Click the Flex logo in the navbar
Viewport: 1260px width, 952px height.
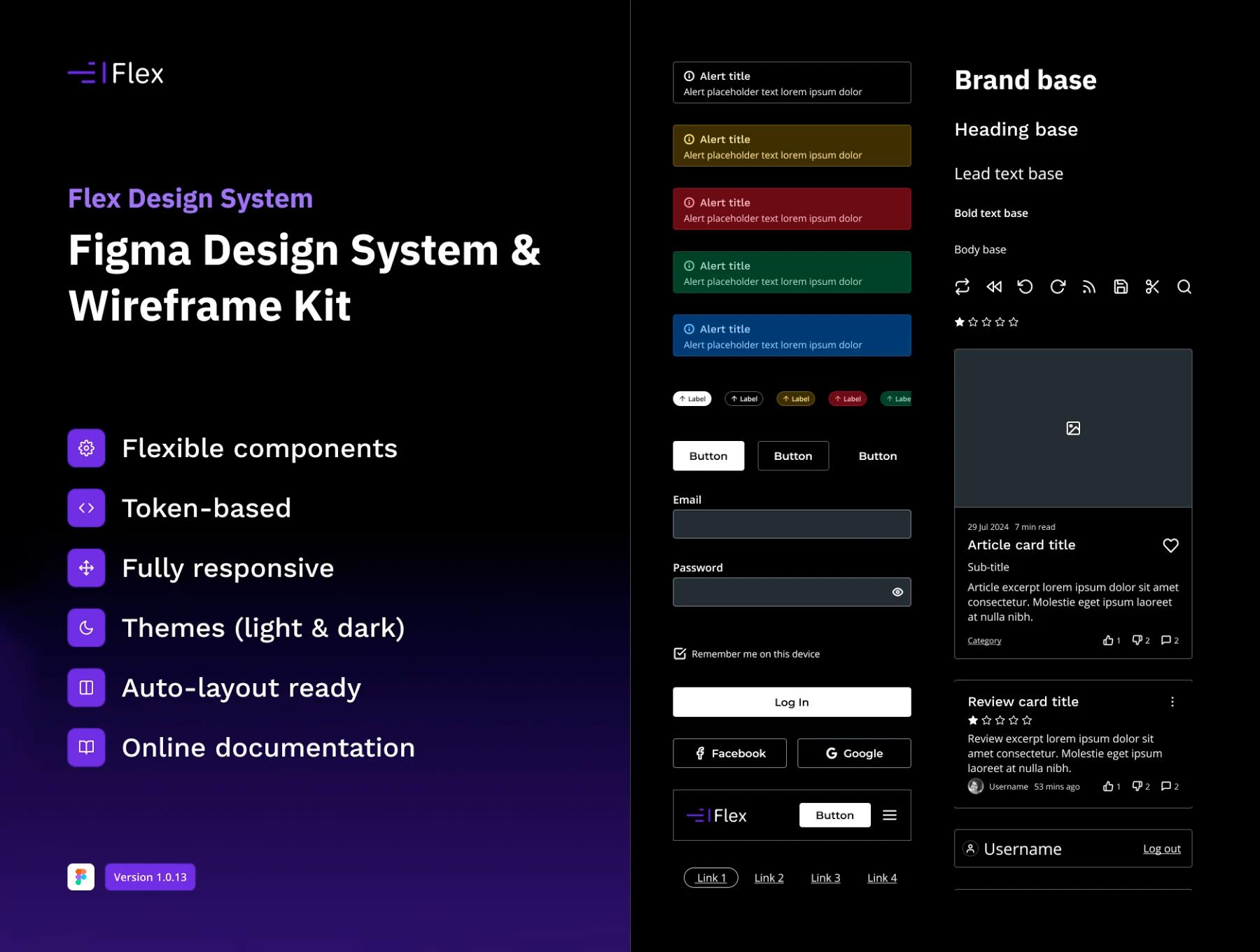(717, 815)
